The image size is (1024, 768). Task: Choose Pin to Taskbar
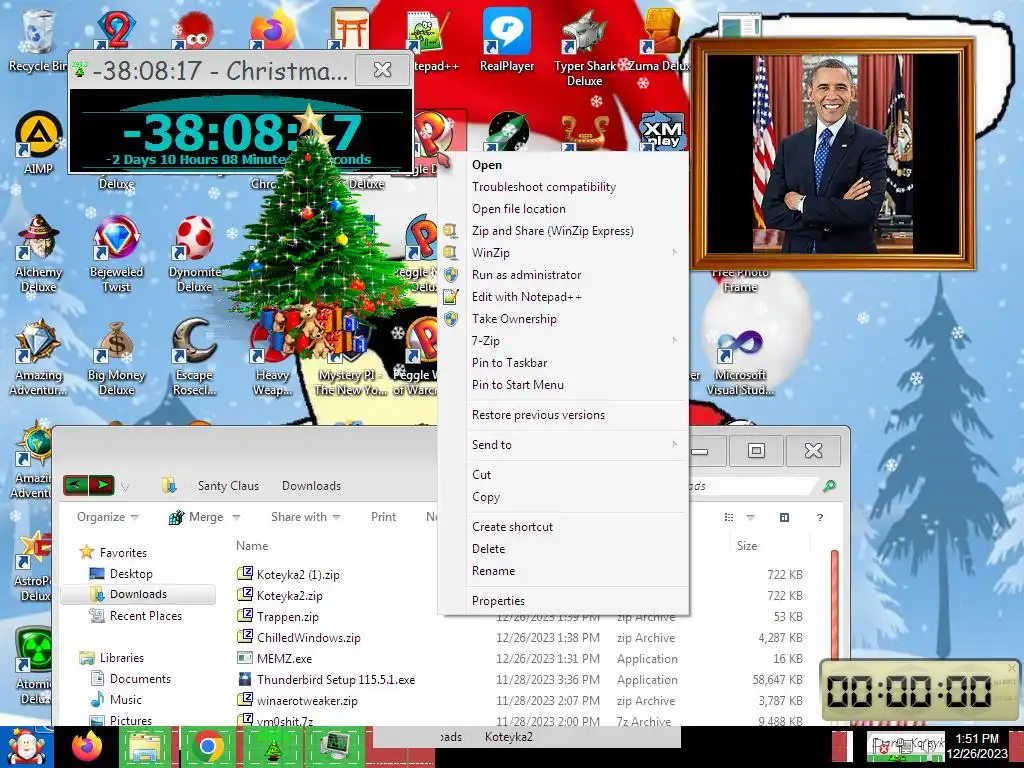[x=564, y=362]
